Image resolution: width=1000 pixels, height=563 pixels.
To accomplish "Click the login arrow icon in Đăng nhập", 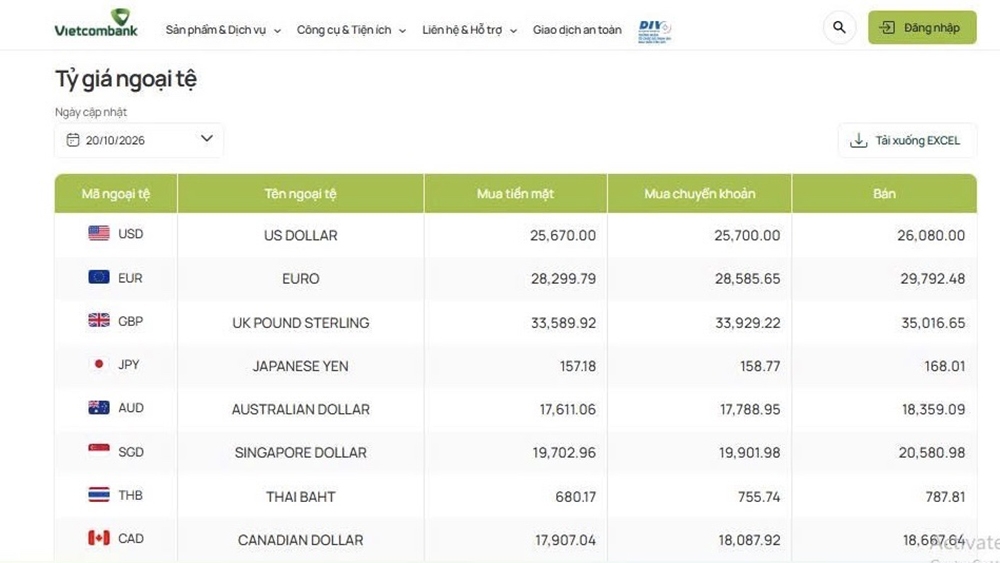I will pos(887,27).
